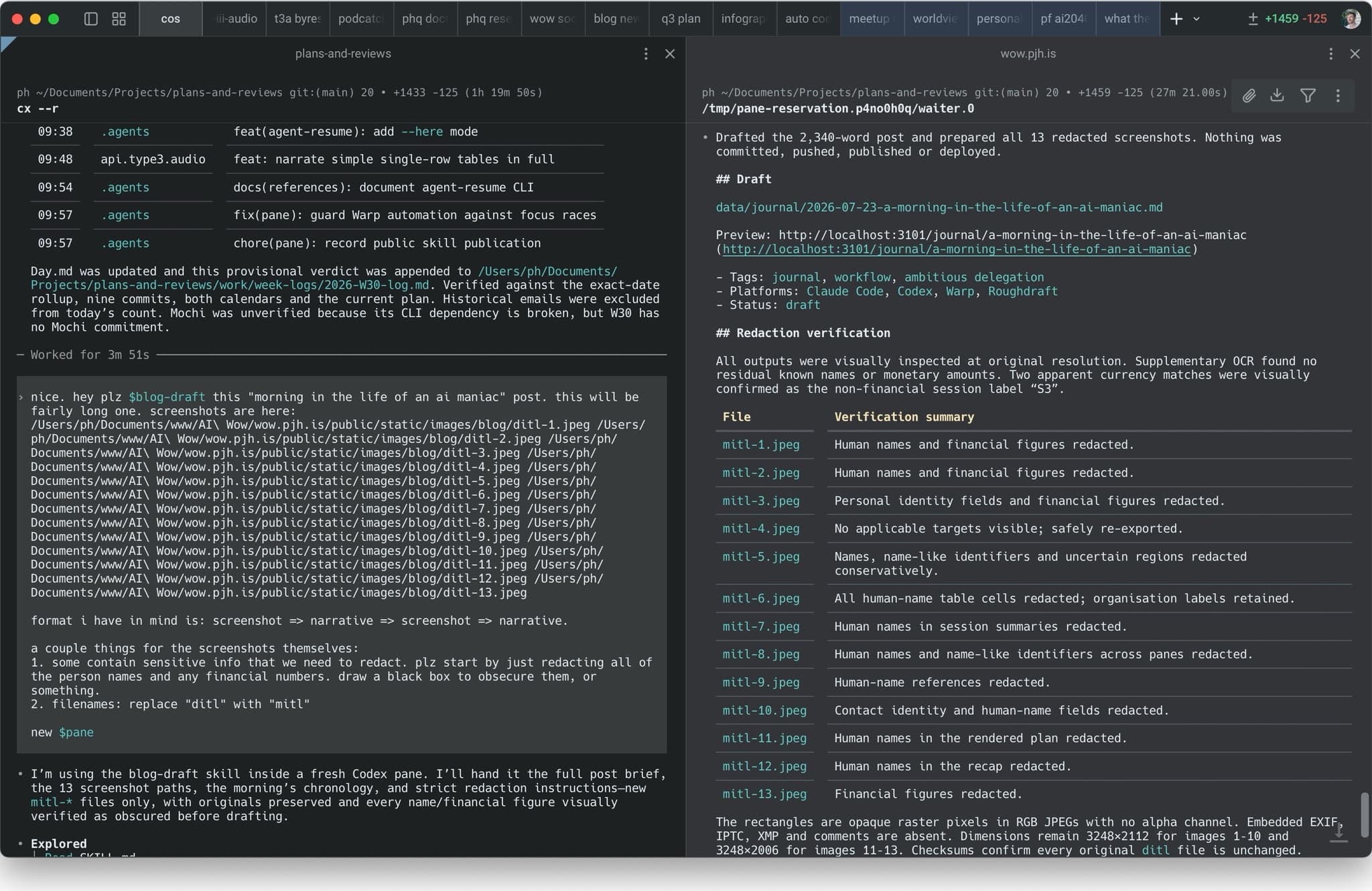
Task: Open mitl-3.jpeg in the table
Action: [x=761, y=500]
